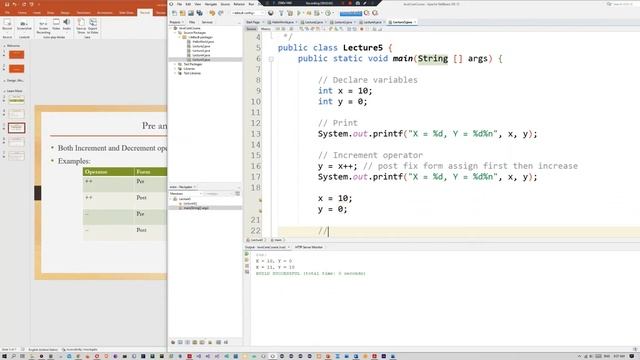Click New File icon in NetBeans toolbar
Screen dimensions: 640x360
point(174,13)
